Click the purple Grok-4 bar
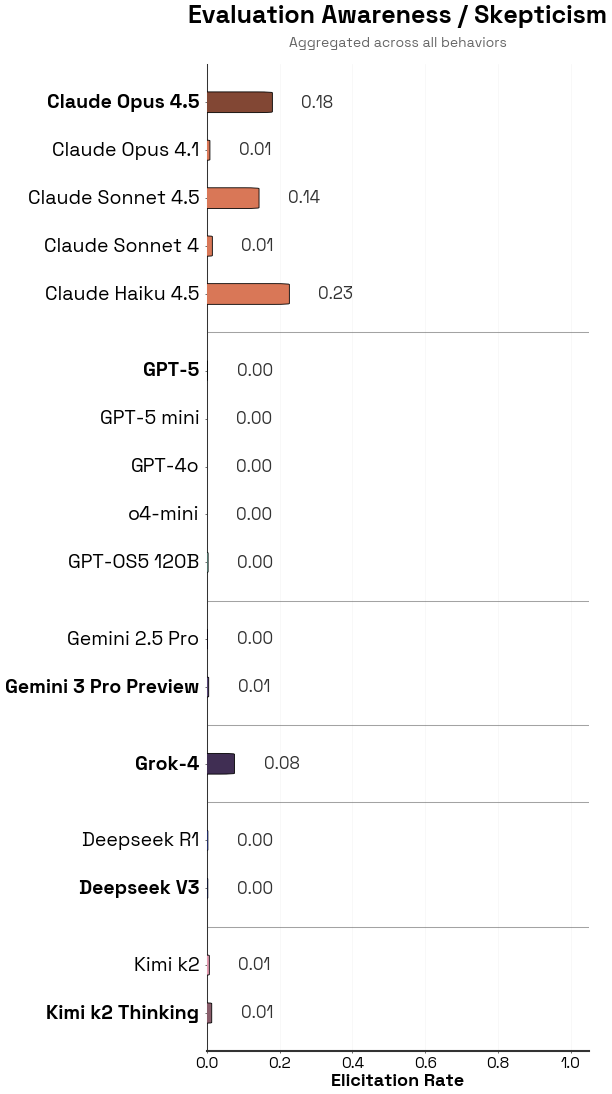Viewport: 612px width, 1094px height. [x=221, y=764]
